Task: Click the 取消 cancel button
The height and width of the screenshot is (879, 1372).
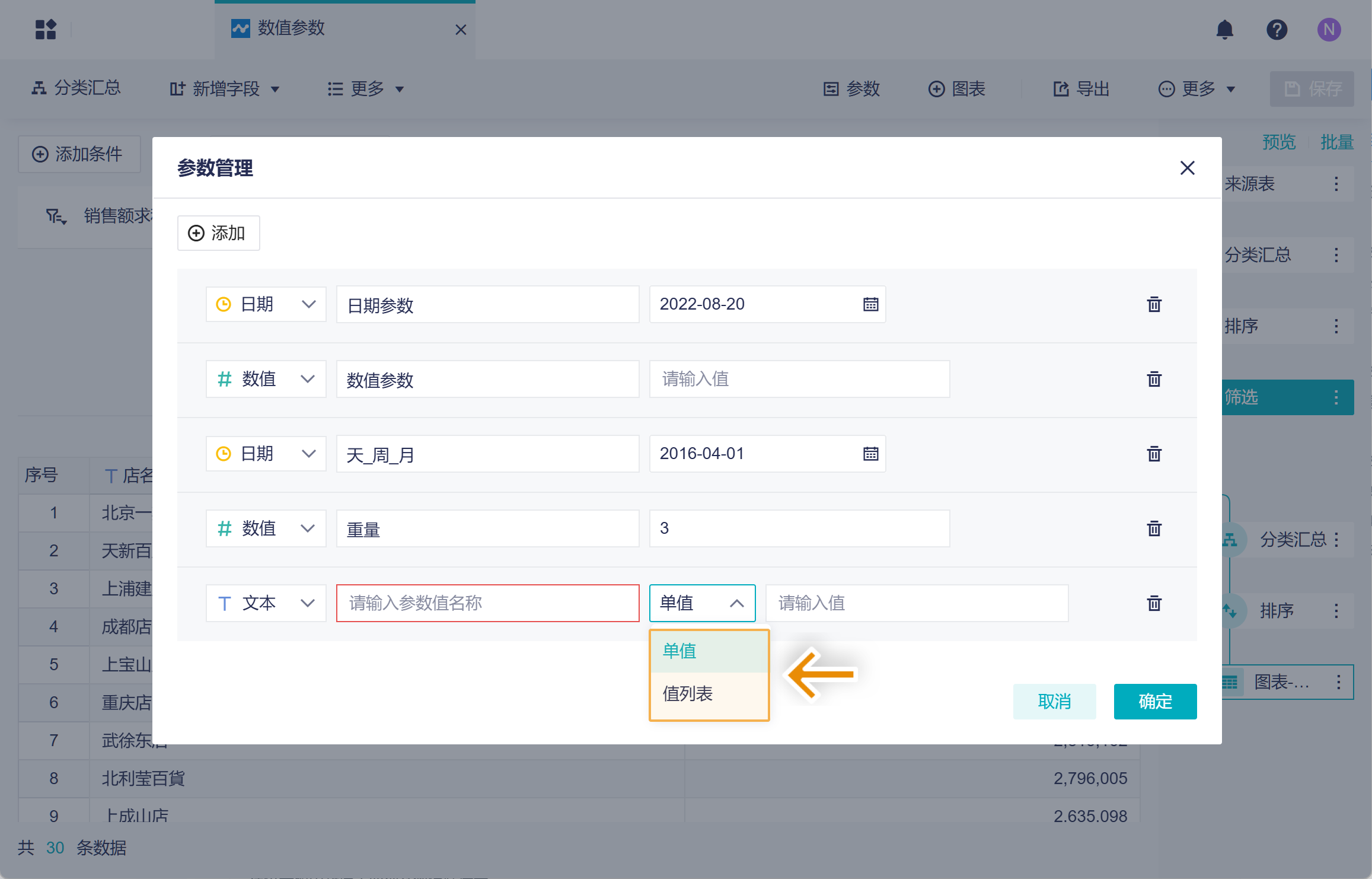Action: [x=1054, y=701]
